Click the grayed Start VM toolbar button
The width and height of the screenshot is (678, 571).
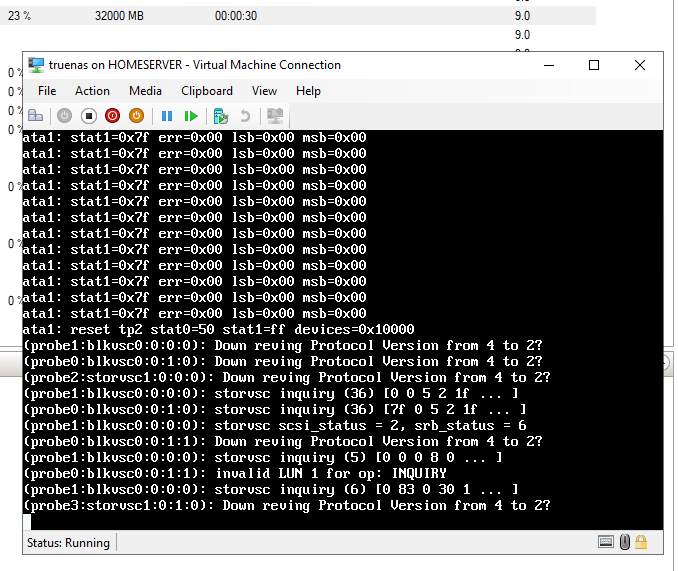click(x=64, y=116)
